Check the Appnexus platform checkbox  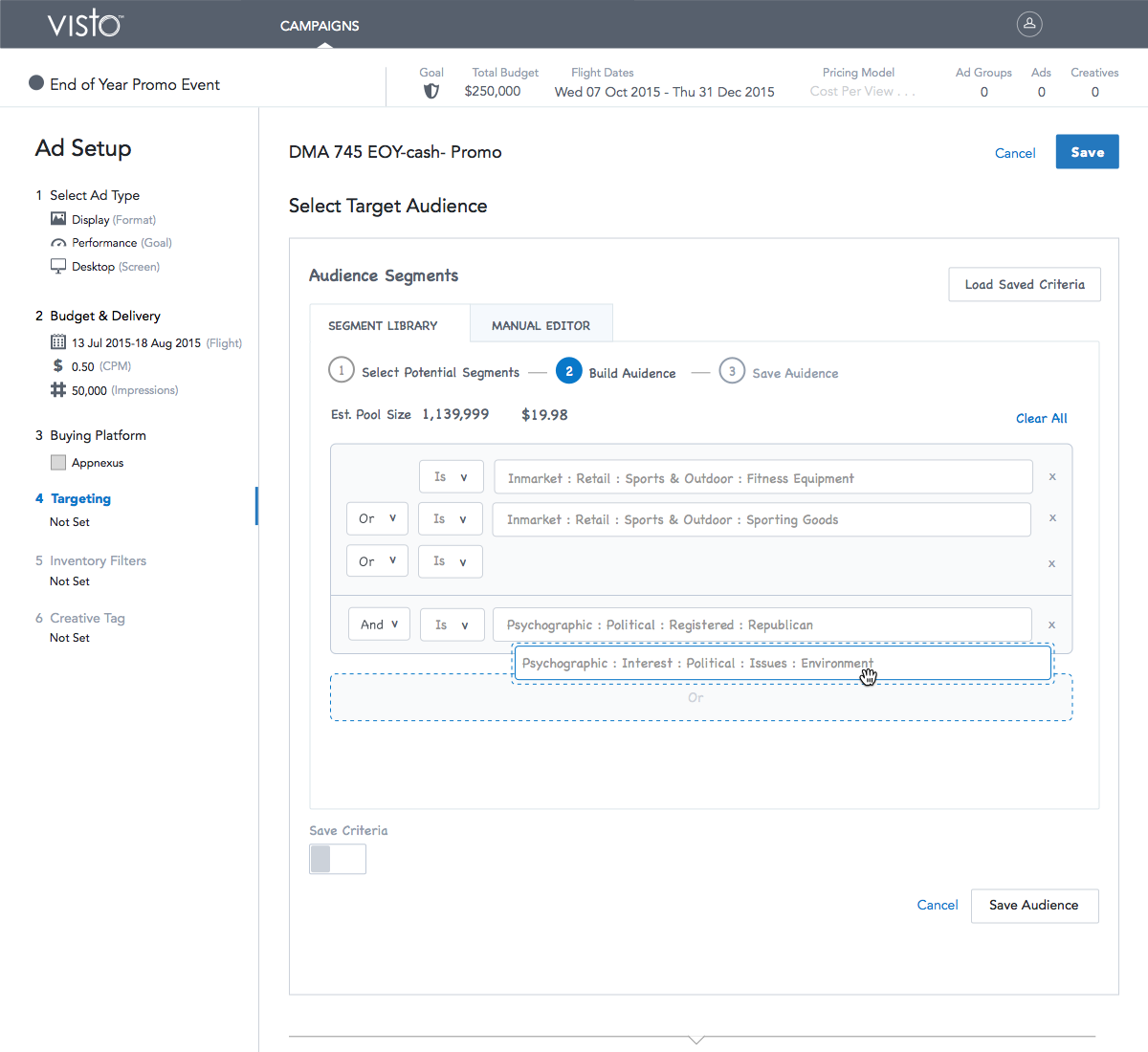(58, 463)
